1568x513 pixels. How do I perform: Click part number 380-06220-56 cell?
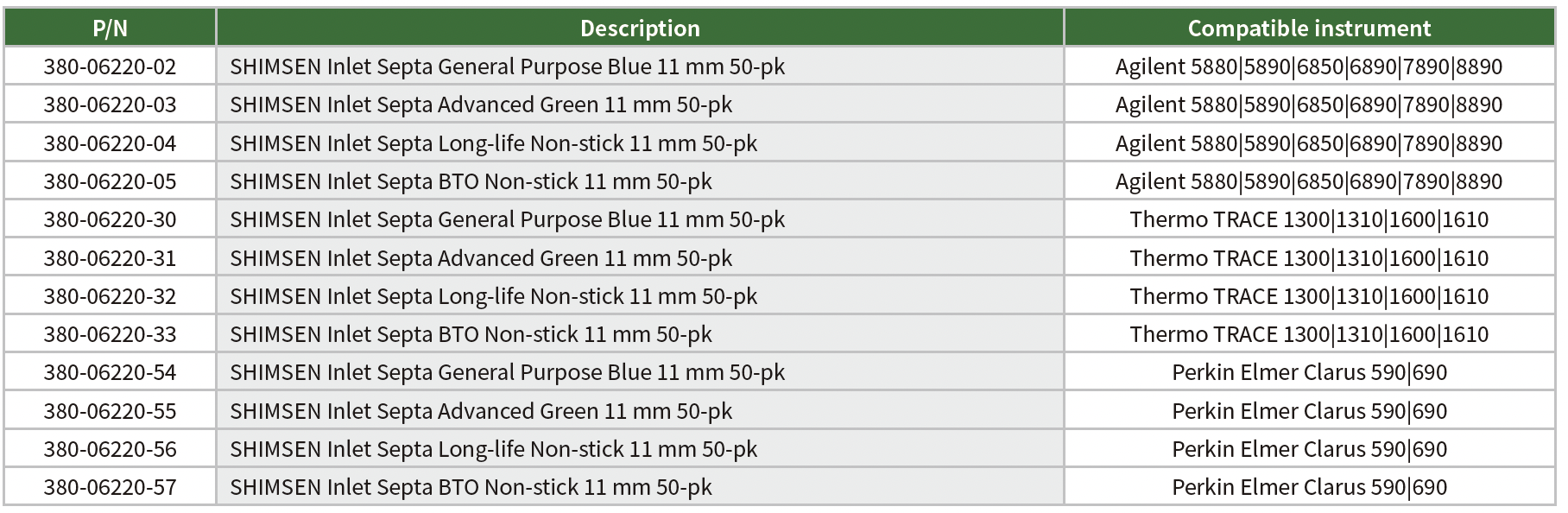(110, 449)
